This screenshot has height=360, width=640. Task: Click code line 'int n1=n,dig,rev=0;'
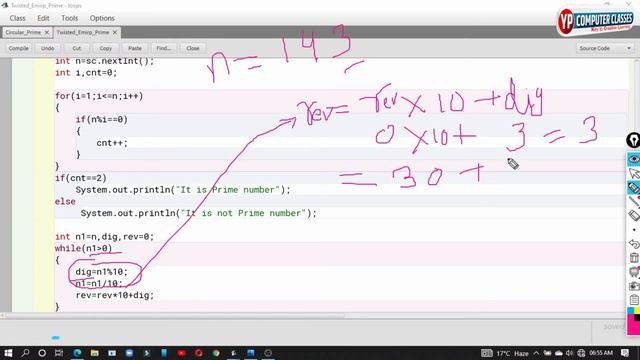pos(104,237)
